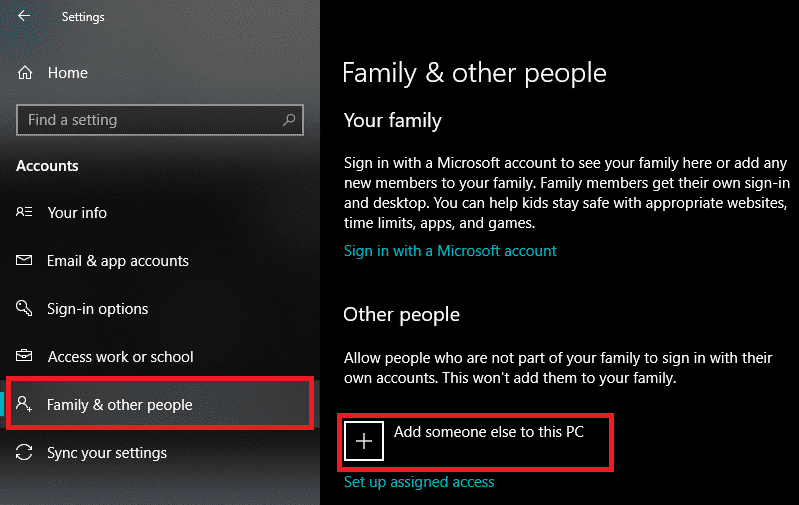Image resolution: width=799 pixels, height=505 pixels.
Task: Click the Your info person icon
Action: point(24,212)
